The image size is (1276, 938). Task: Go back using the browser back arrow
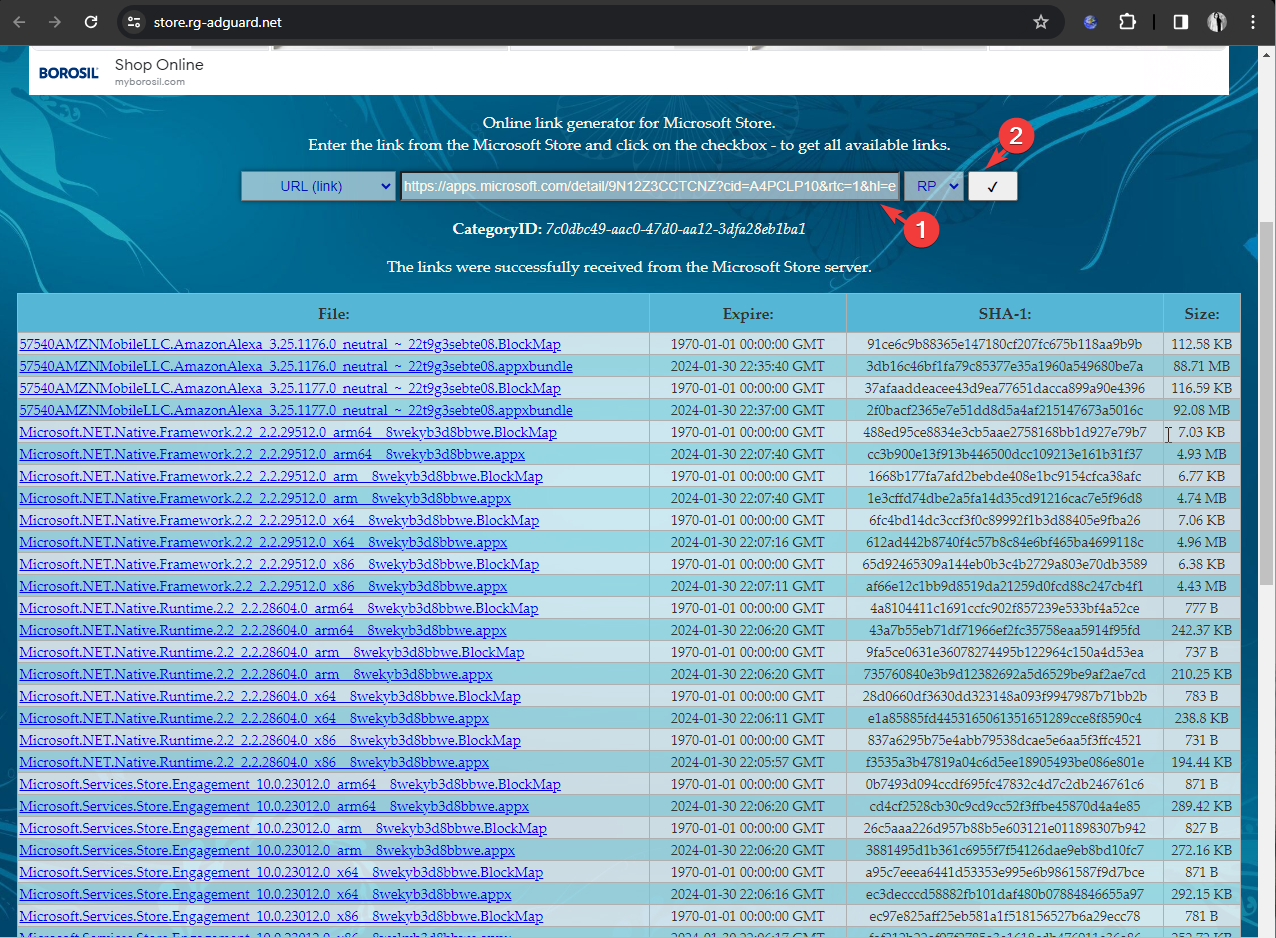19,22
